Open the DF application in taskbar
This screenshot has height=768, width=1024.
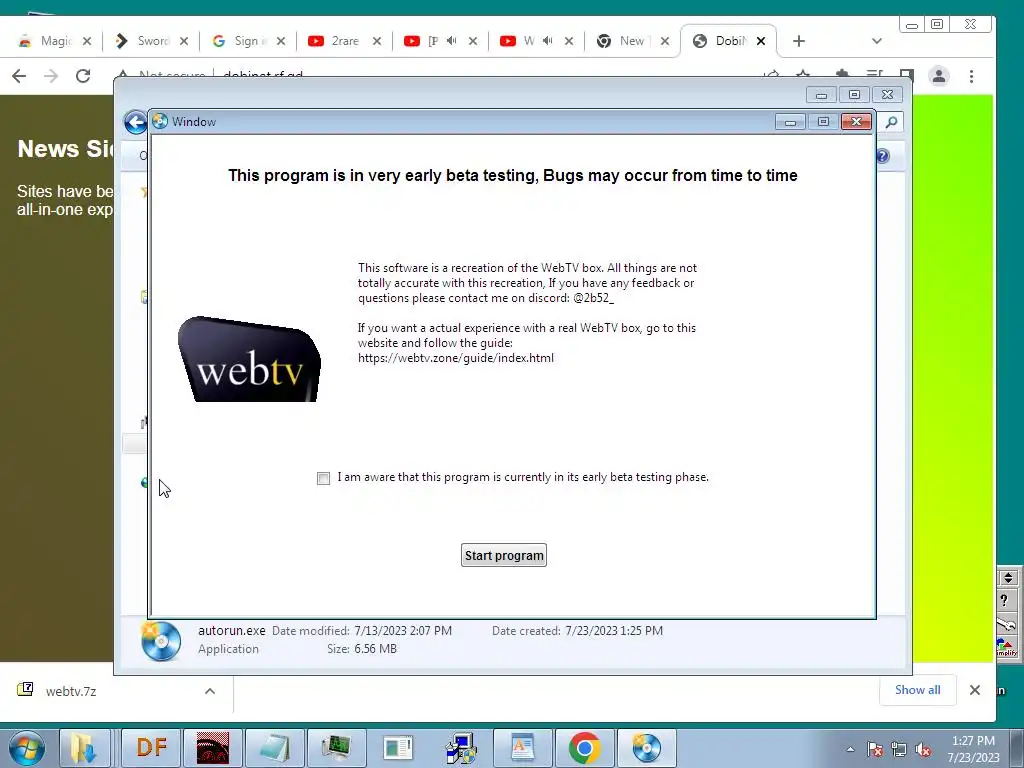coord(152,748)
